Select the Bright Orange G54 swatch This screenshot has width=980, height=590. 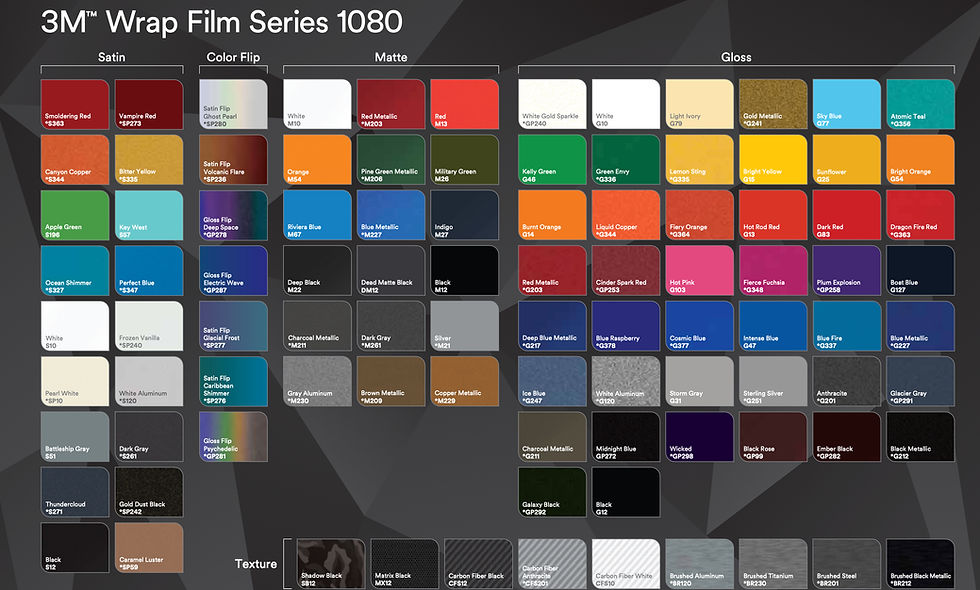coord(921,160)
